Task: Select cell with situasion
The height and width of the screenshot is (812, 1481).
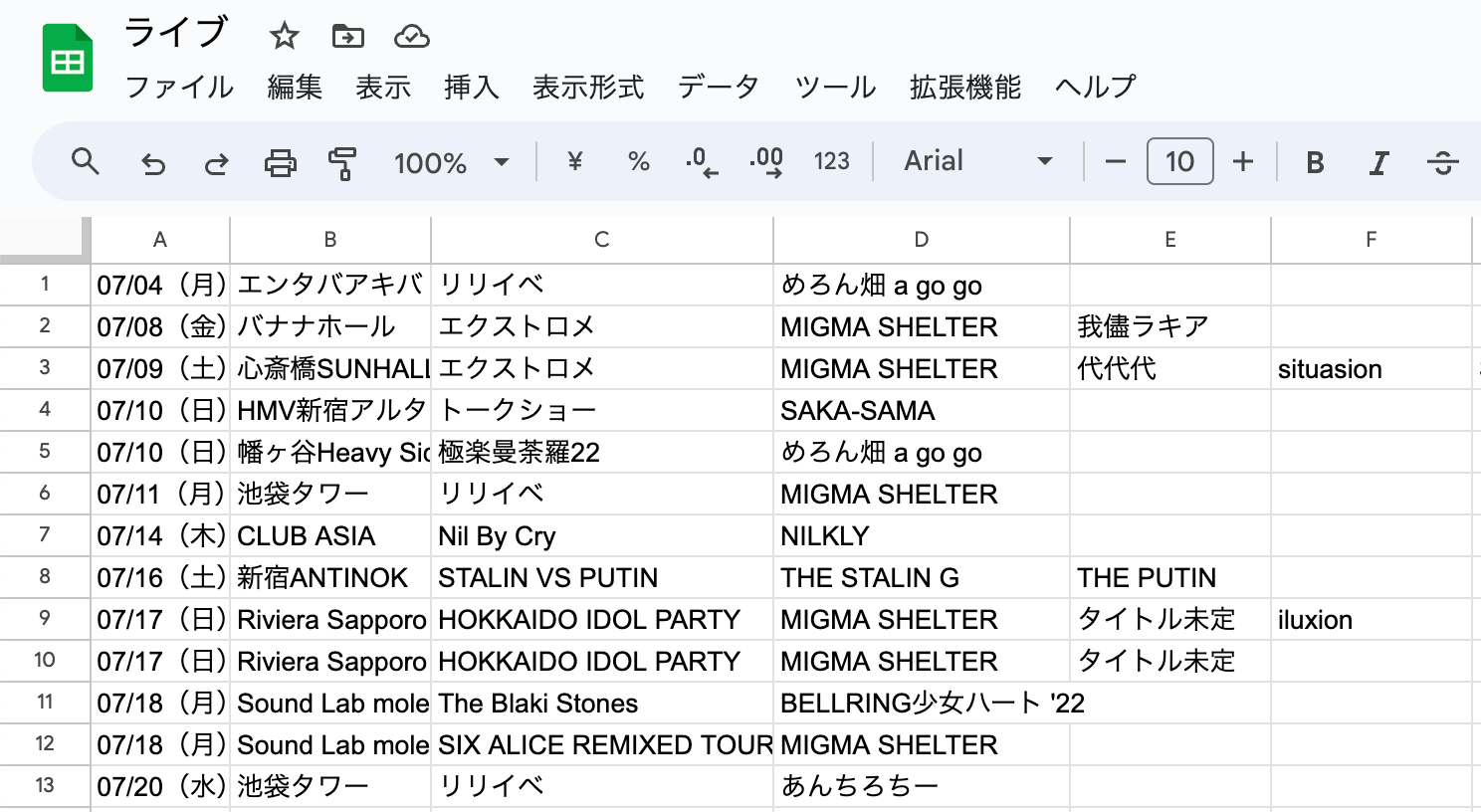Action: pos(1372,369)
